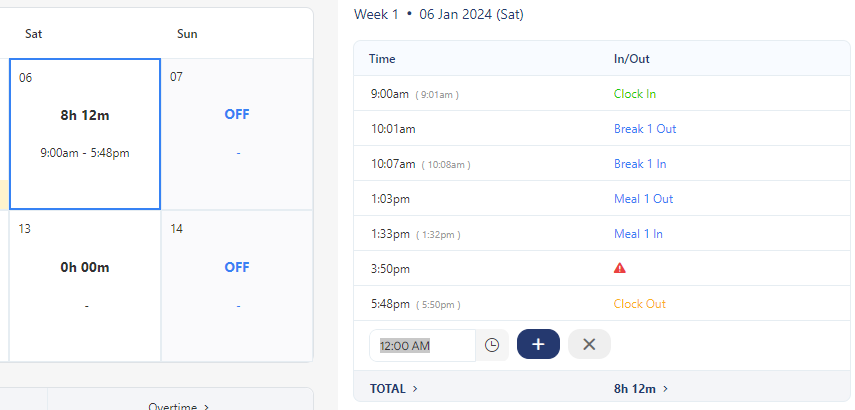Select the day 14 OFF cell
This screenshot has width=855, height=410.
pyautogui.click(x=237, y=286)
